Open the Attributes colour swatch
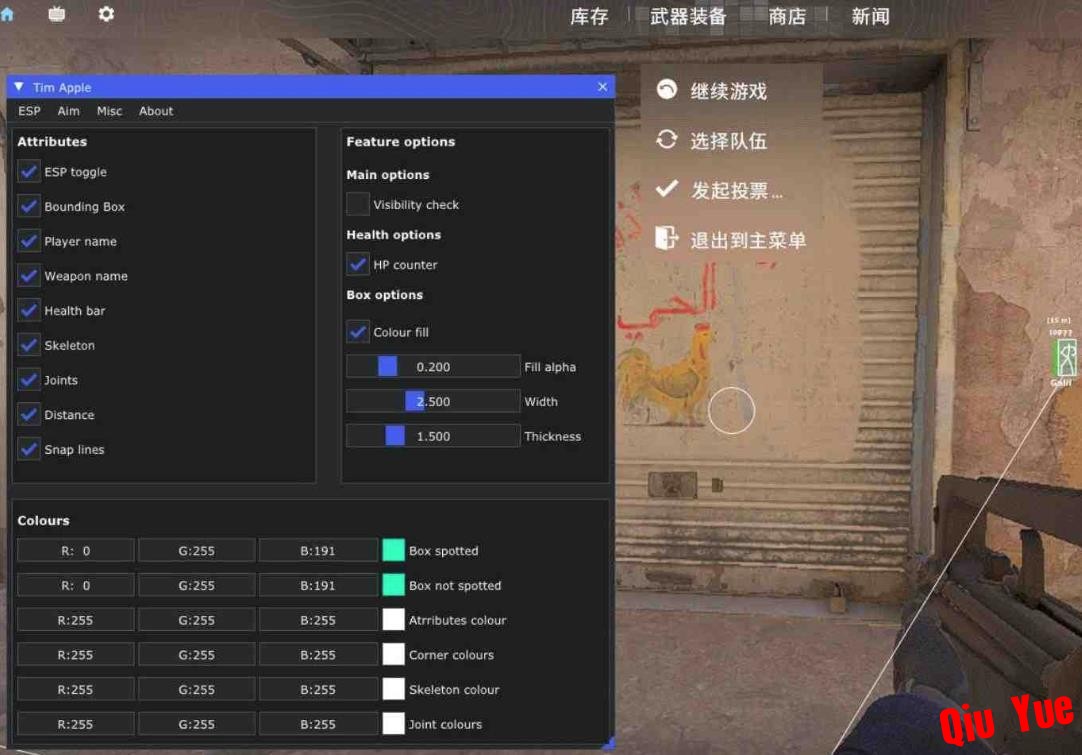 point(393,620)
